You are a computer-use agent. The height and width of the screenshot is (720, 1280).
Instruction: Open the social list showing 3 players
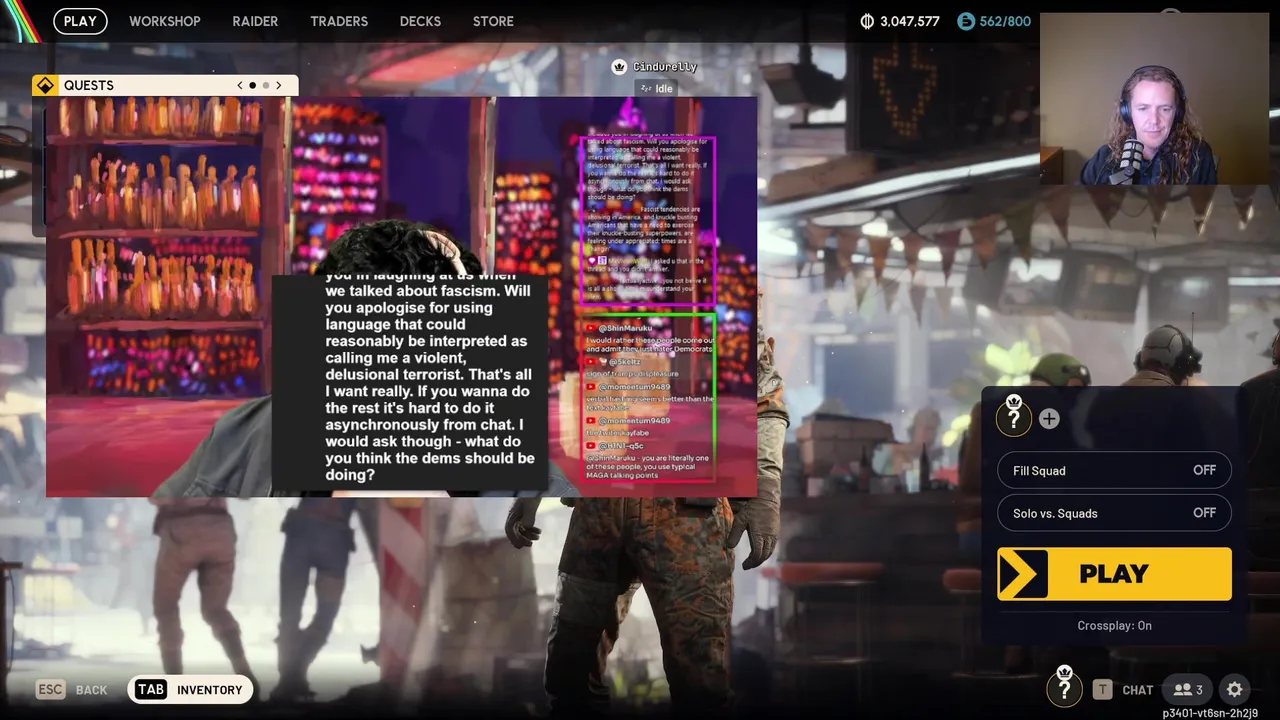coord(1188,690)
